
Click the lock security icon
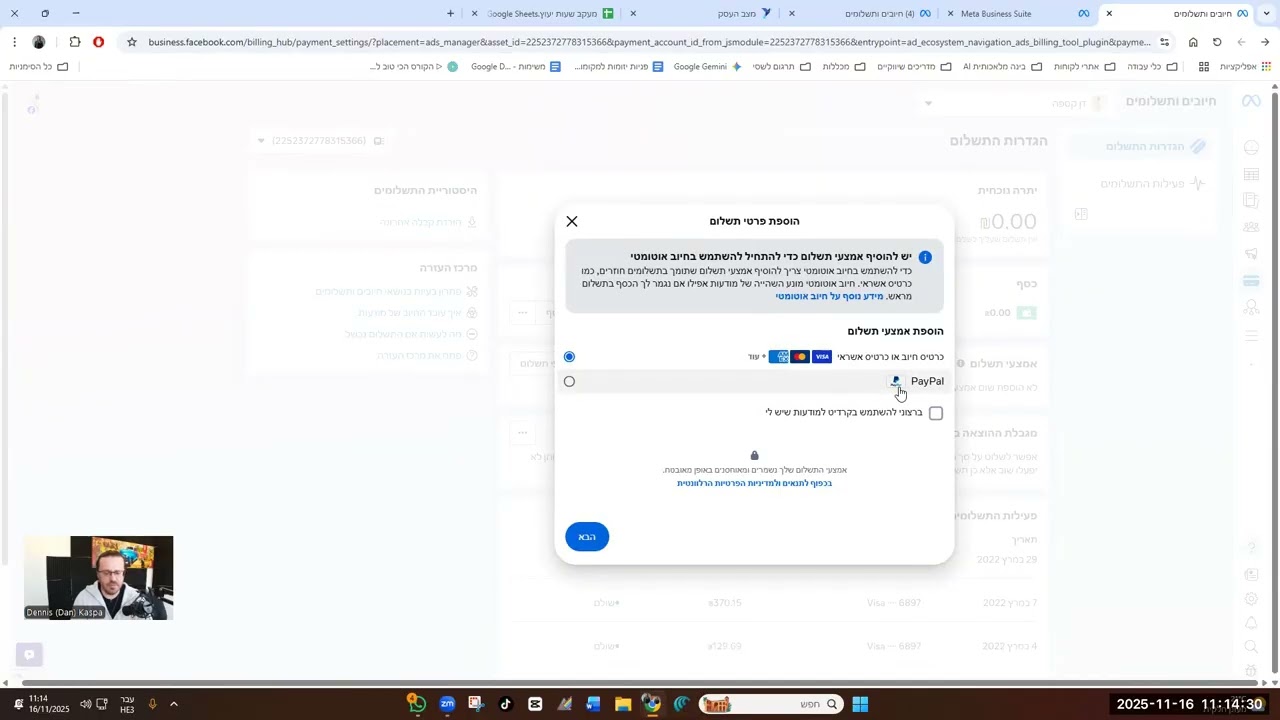coord(755,456)
